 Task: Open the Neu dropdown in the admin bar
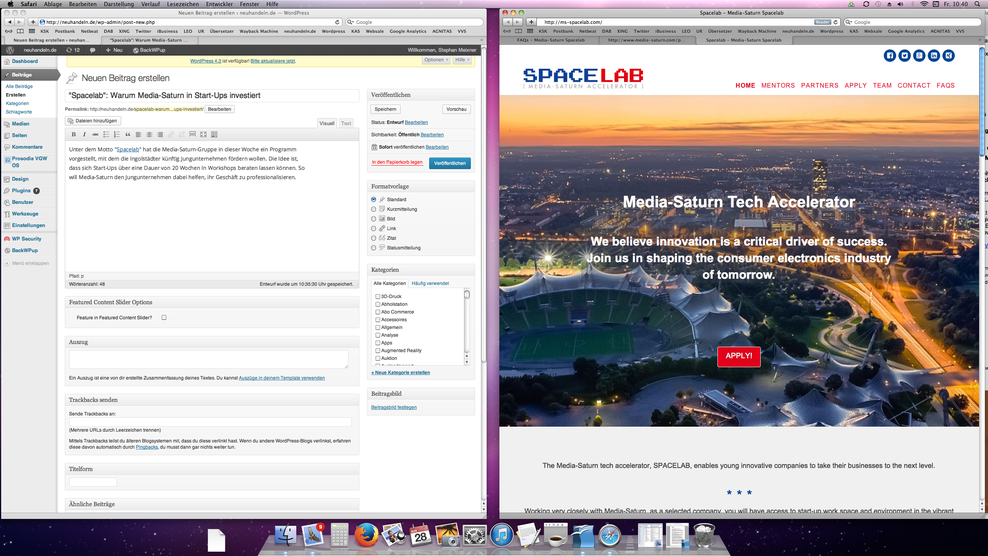(114, 50)
